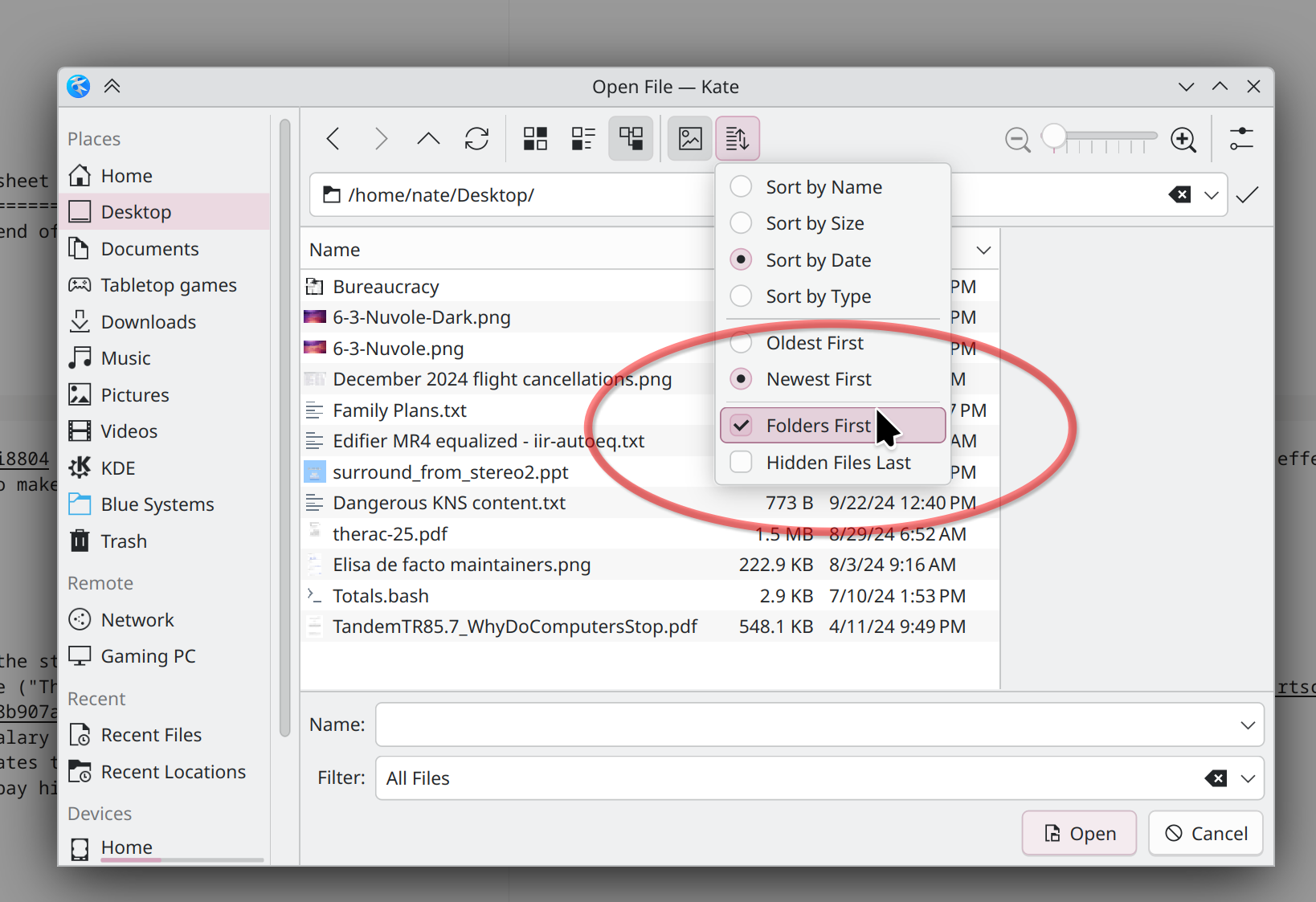Open Home device entry

[x=165, y=847]
